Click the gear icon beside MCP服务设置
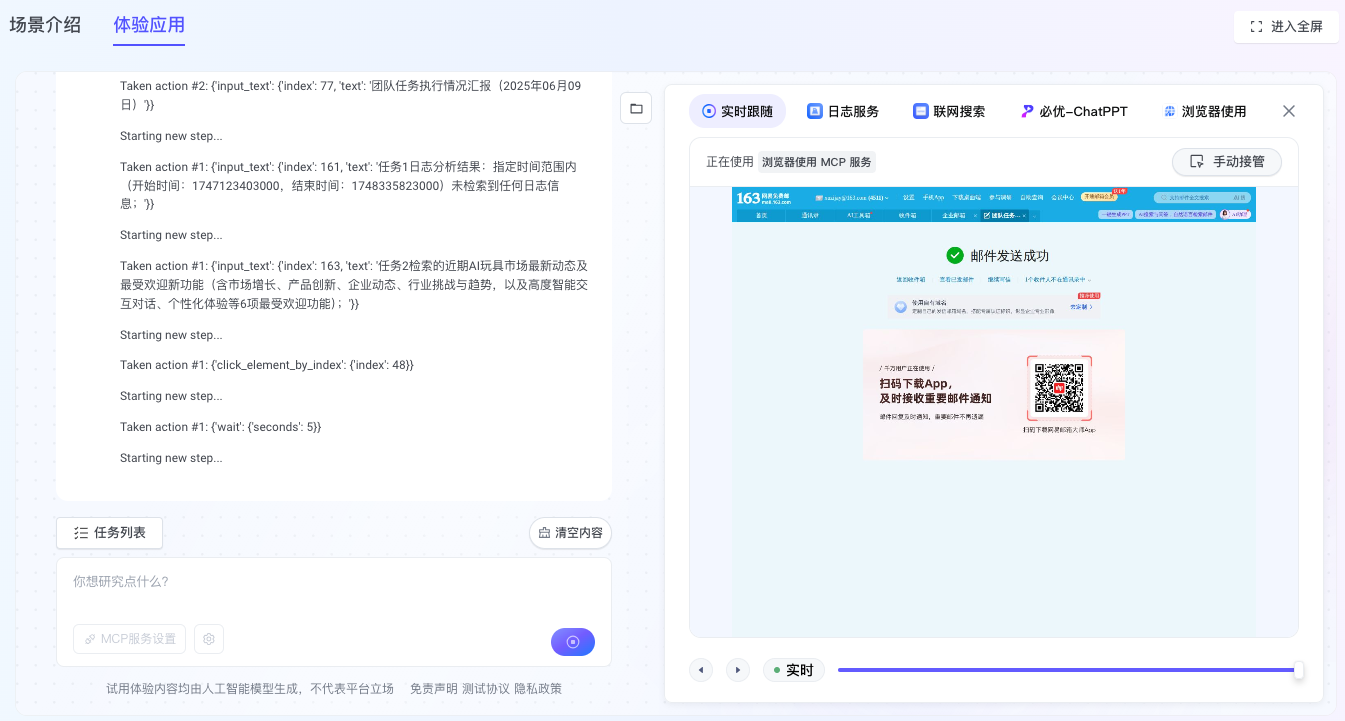Image resolution: width=1345 pixels, height=721 pixels. 209,639
